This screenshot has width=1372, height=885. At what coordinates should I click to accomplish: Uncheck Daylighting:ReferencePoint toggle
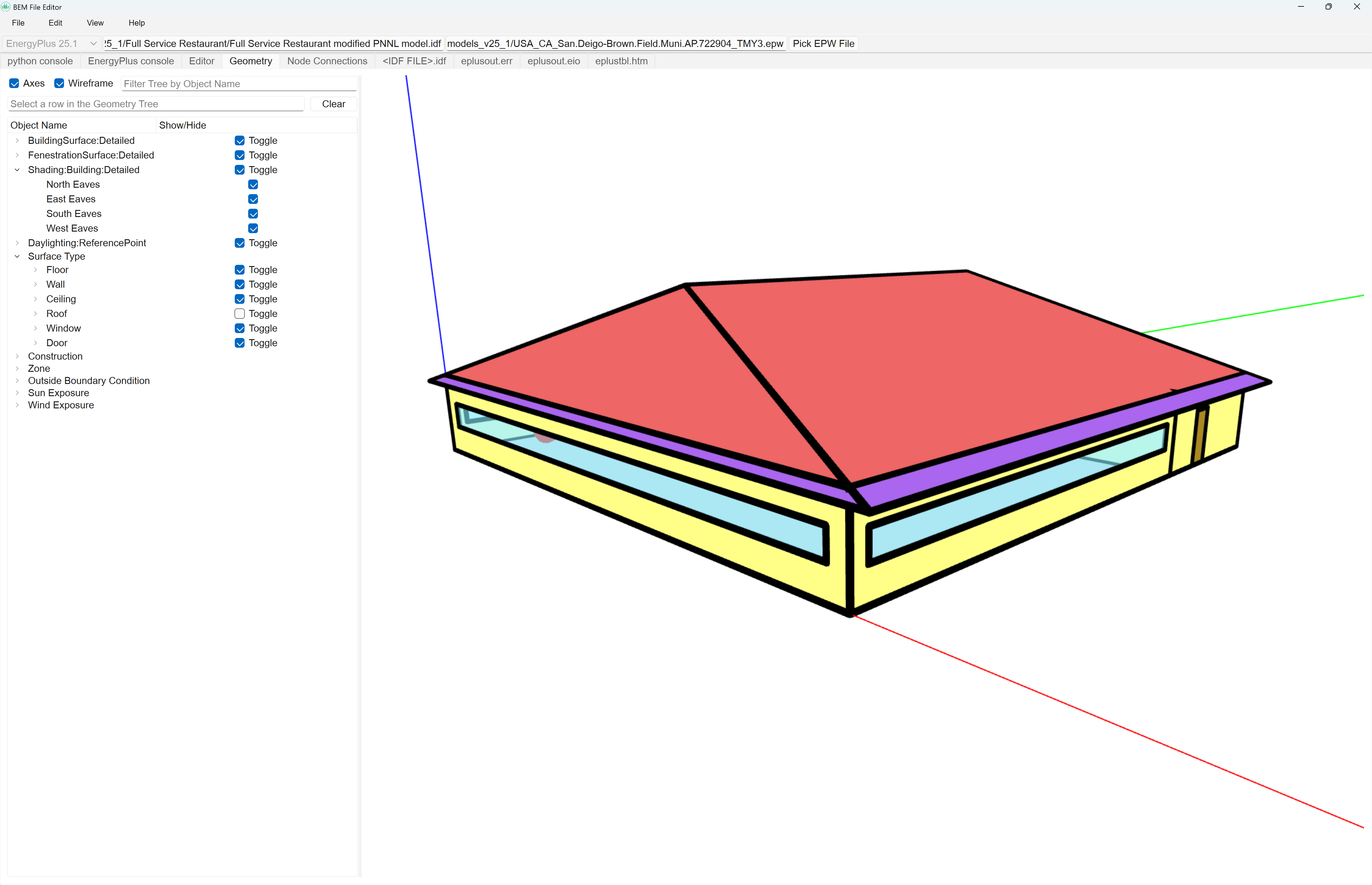click(240, 243)
